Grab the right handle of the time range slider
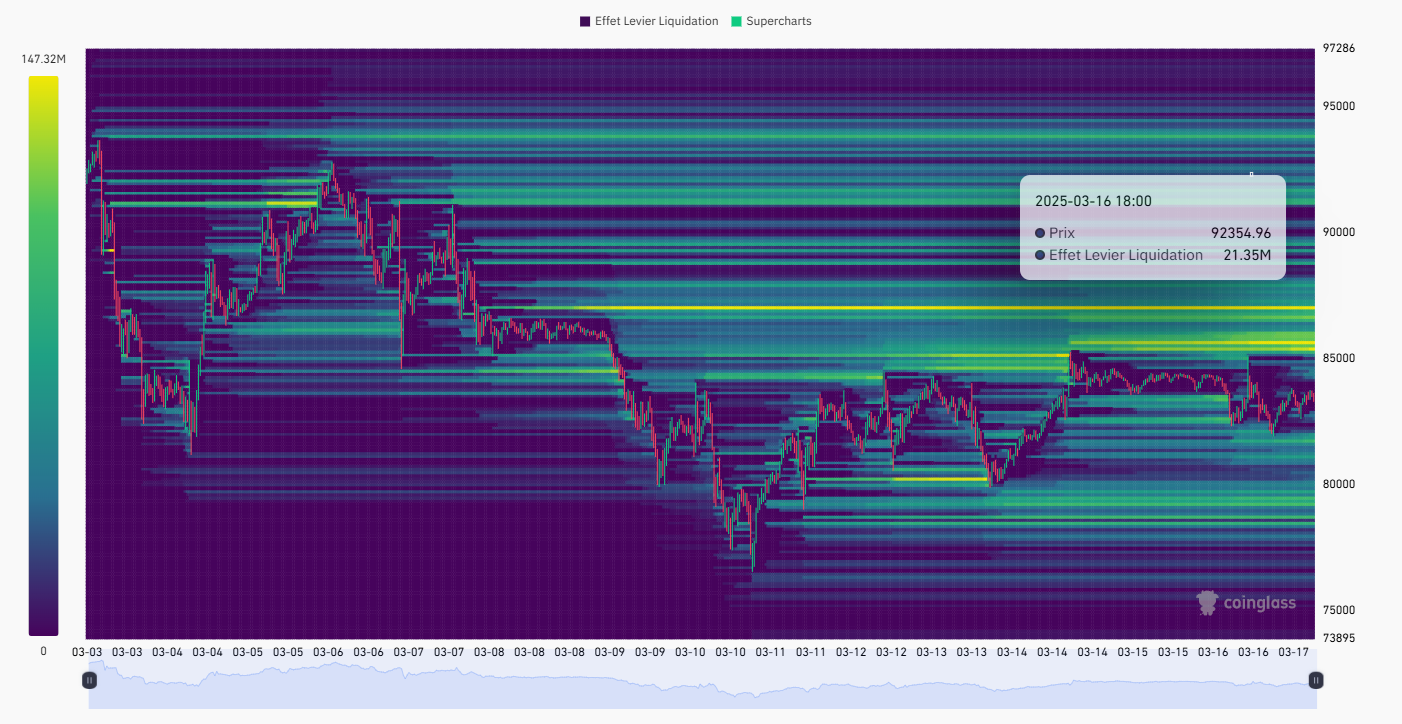The width and height of the screenshot is (1402, 724). (1316, 680)
